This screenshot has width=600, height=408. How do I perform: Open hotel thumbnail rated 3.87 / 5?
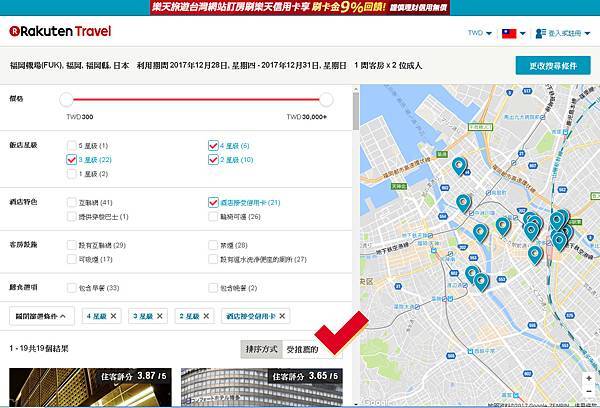[90, 387]
